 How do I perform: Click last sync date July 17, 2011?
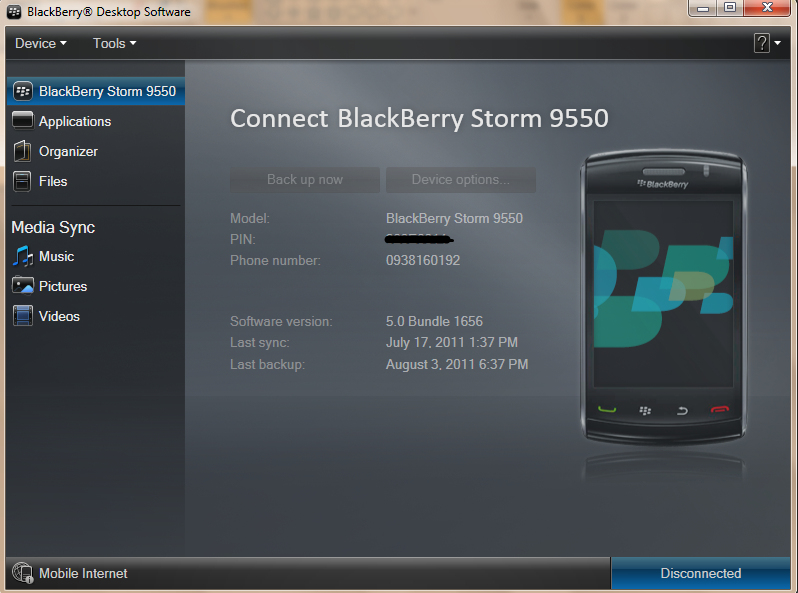pyautogui.click(x=451, y=342)
